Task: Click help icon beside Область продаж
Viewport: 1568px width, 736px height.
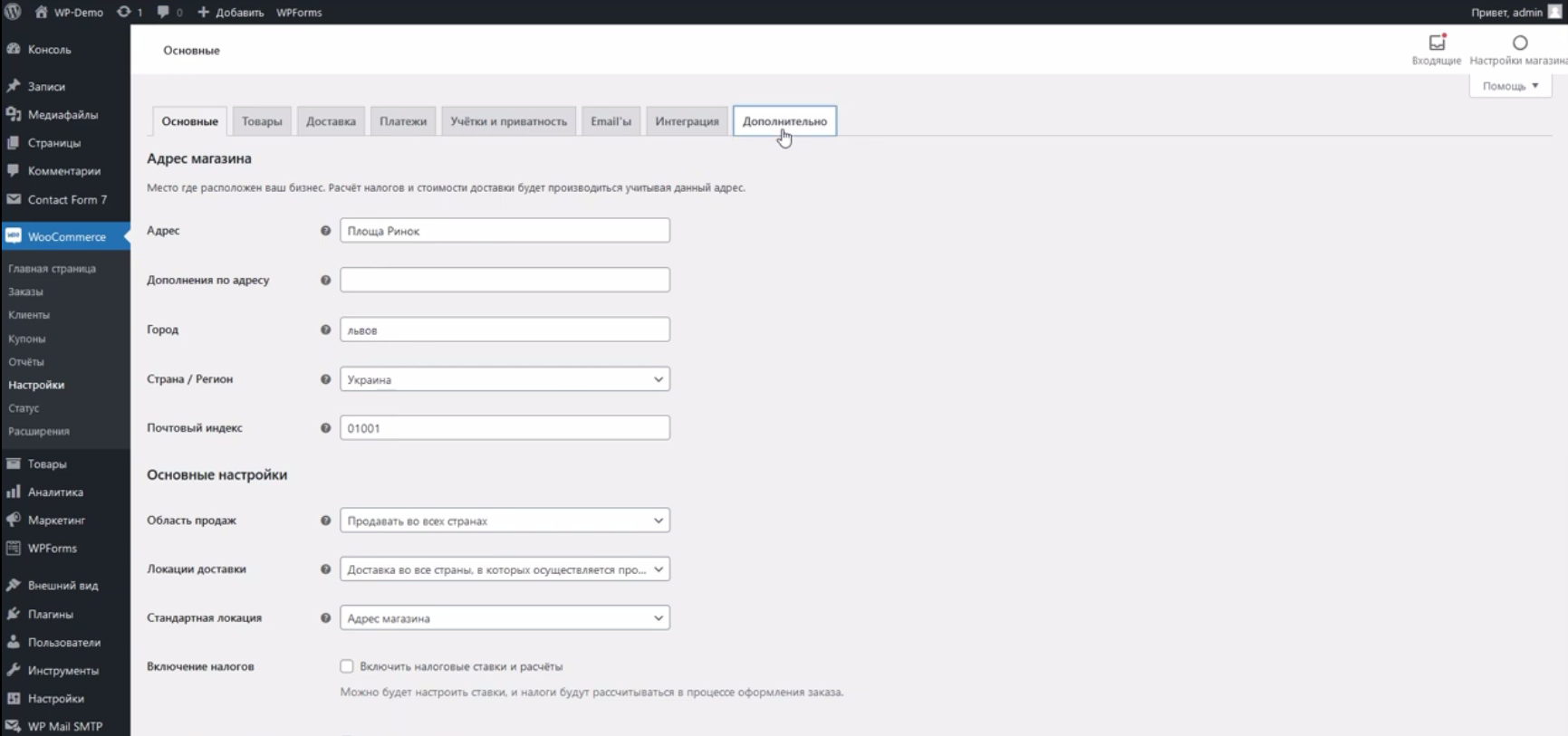Action: (325, 521)
